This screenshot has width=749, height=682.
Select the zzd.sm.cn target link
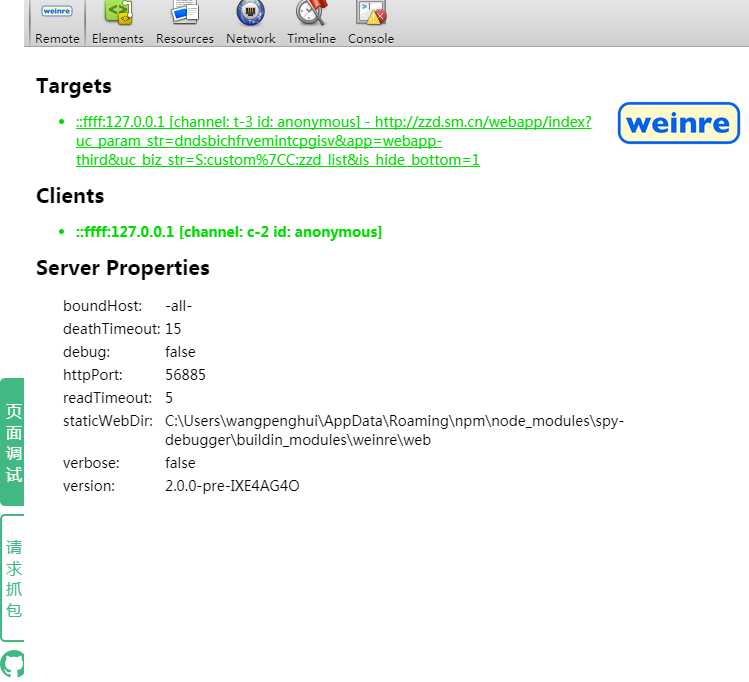tap(333, 141)
